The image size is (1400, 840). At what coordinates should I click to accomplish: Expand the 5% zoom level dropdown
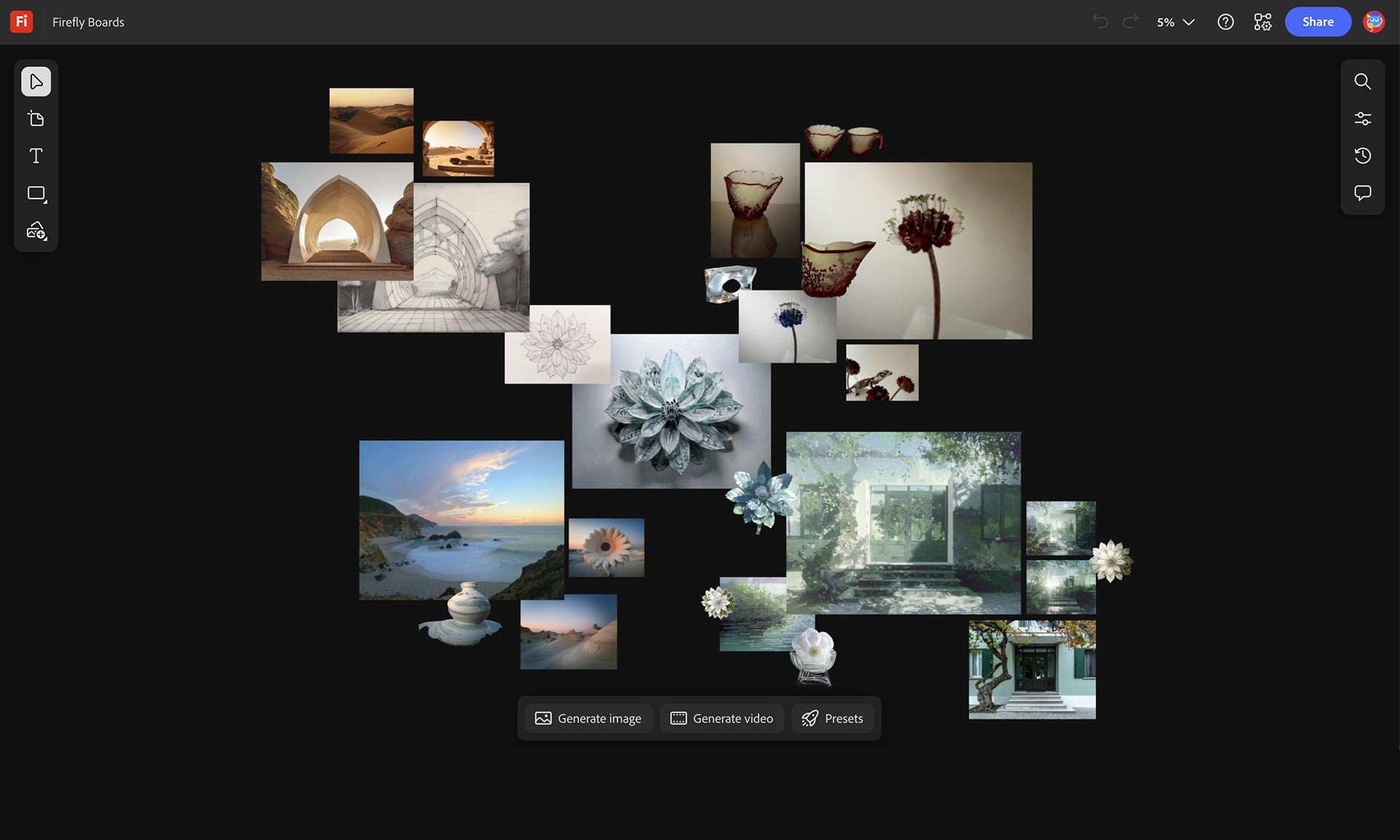(1175, 22)
